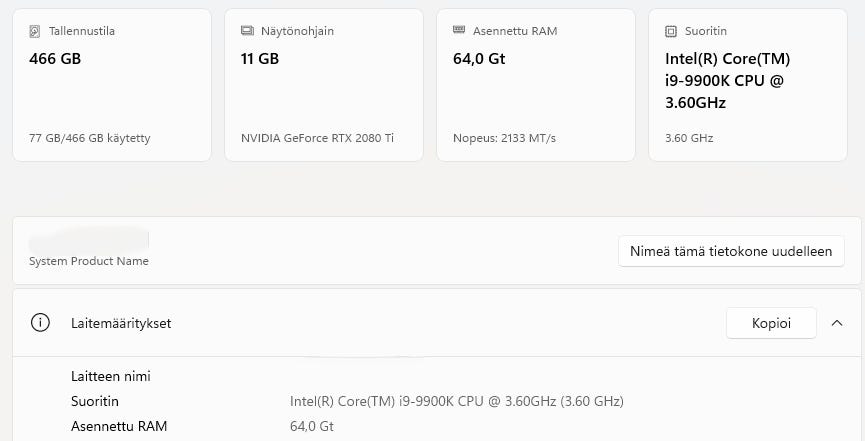Open the Näytönohjain 11 GB card

click(323, 85)
